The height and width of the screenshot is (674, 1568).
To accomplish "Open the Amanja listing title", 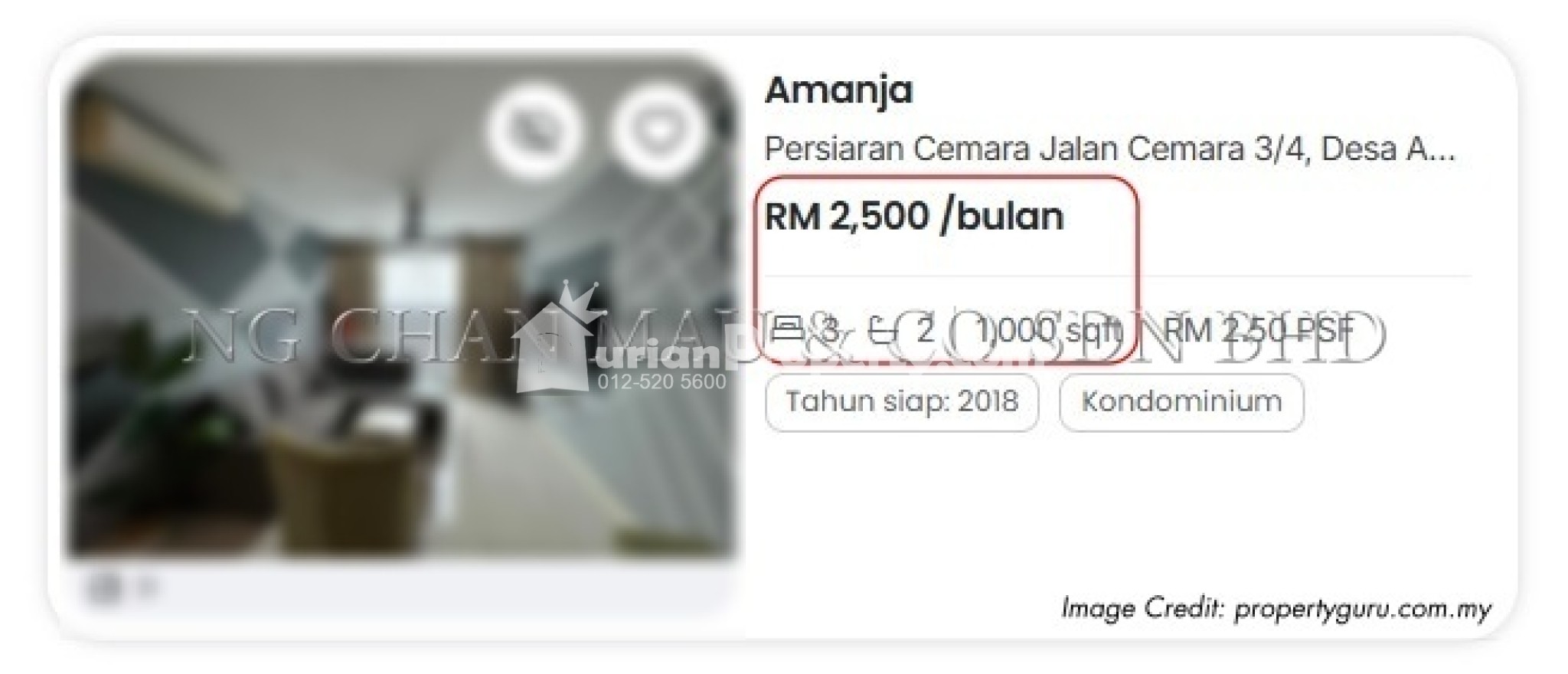I will [838, 90].
